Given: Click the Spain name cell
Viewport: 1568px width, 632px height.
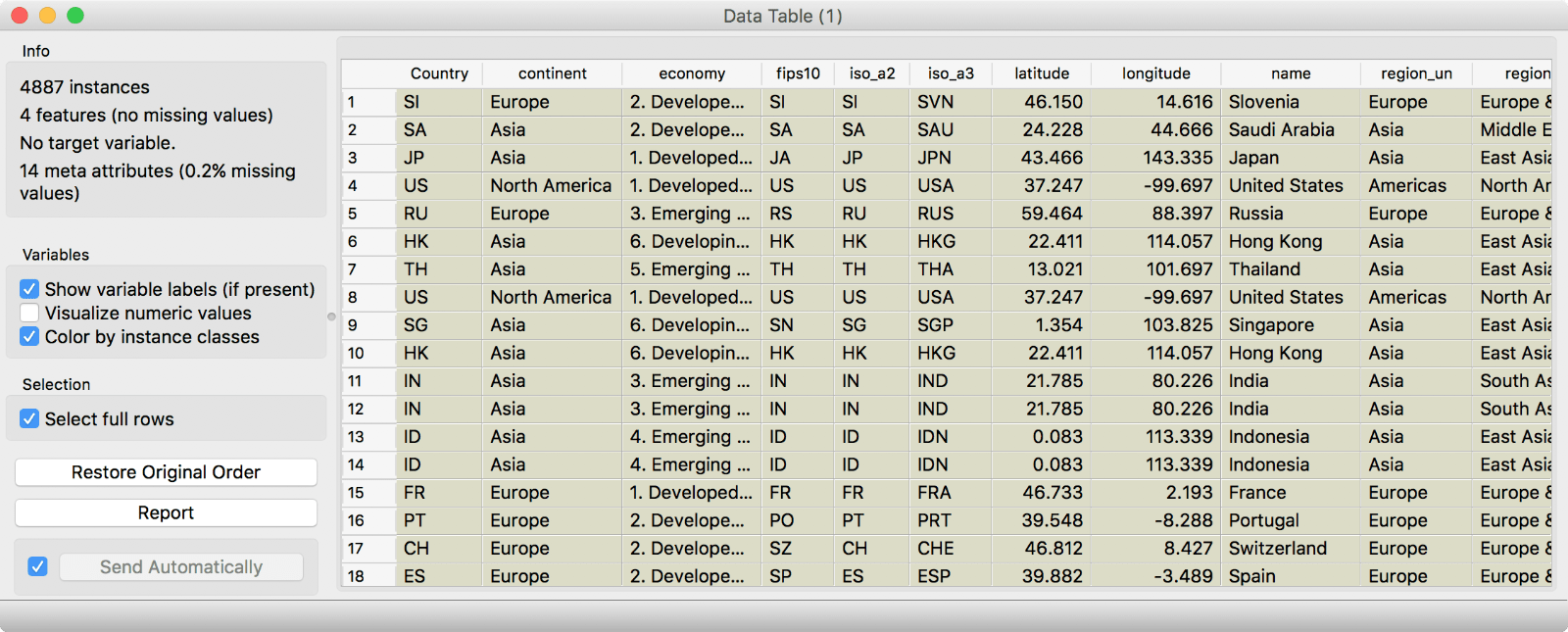Looking at the screenshot, I should pyautogui.click(x=1291, y=576).
